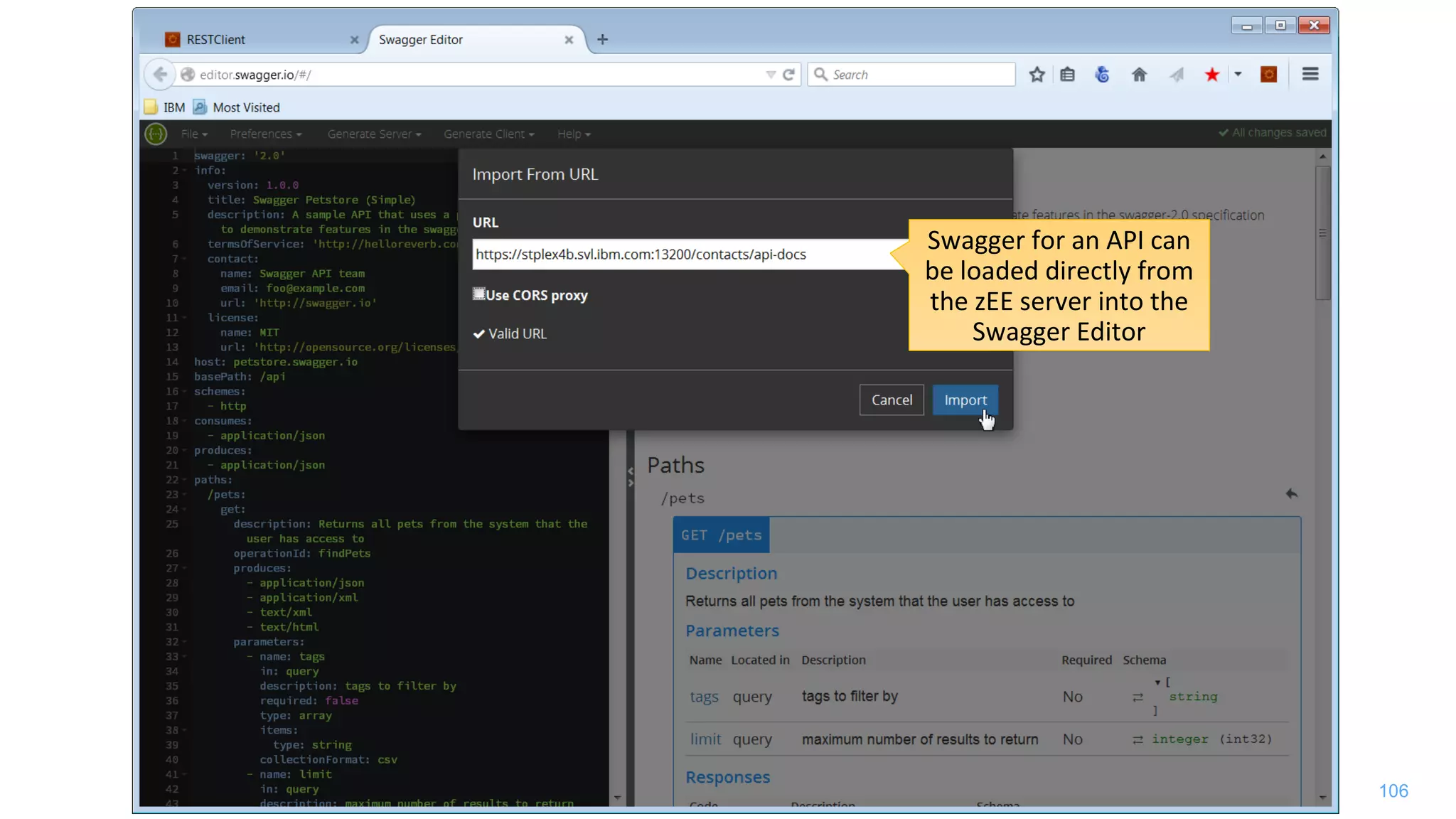Screen dimensions: 1456x819
Task: Click the blue swirl extension icon
Action: (1103, 75)
